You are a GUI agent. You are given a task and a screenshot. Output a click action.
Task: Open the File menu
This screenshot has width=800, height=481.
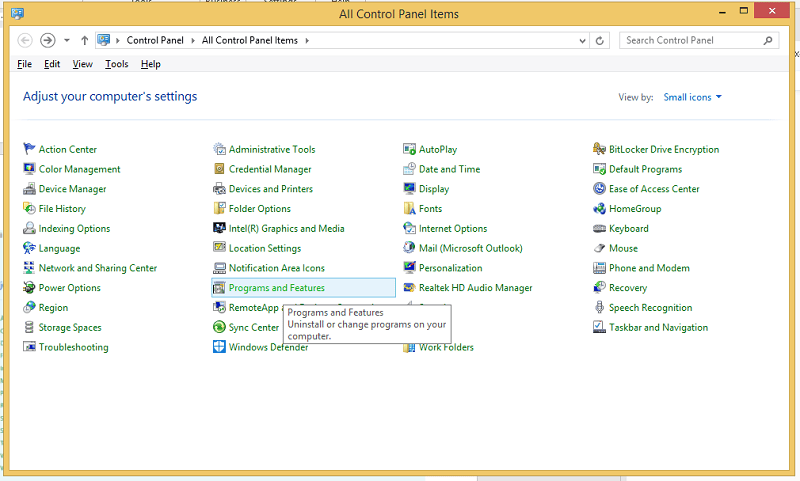[x=24, y=64]
